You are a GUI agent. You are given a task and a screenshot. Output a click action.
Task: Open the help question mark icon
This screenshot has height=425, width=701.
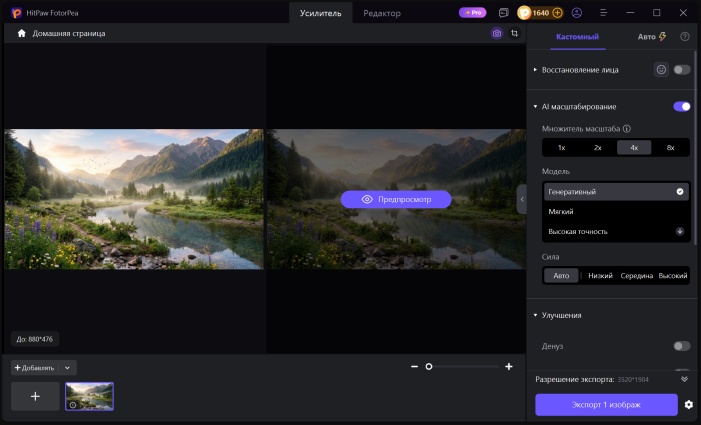coord(685,37)
